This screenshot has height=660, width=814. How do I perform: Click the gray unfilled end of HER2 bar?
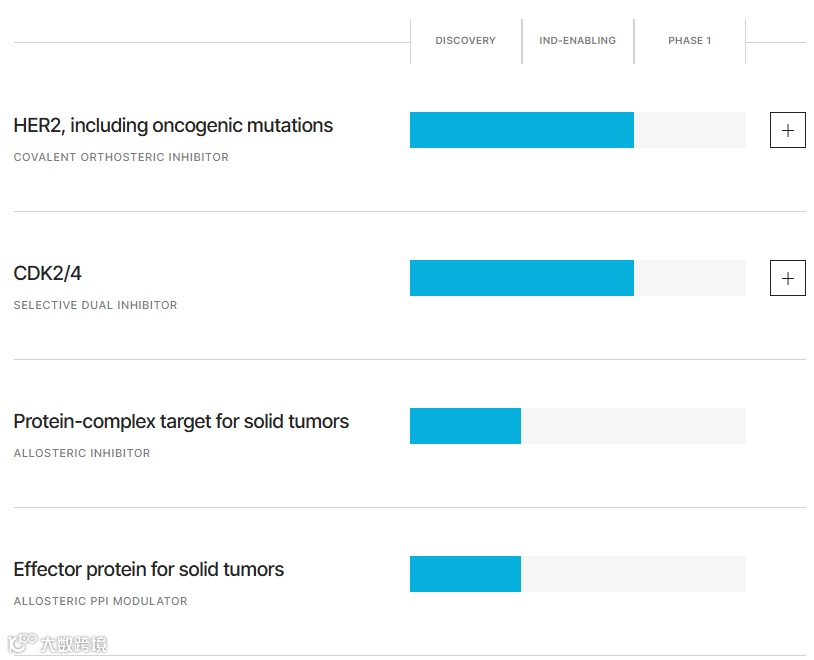(690, 130)
